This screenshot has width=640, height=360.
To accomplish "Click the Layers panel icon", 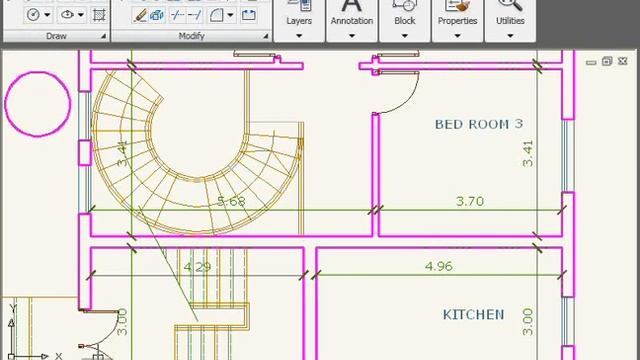I will 299,6.
